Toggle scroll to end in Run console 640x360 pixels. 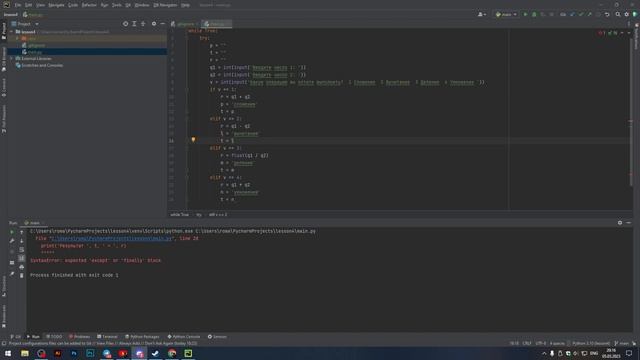(x=22, y=258)
